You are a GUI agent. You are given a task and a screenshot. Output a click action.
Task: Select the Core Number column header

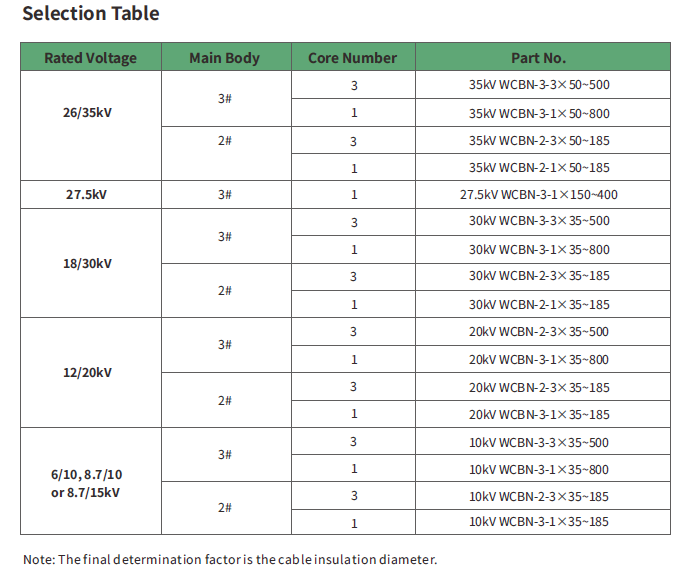(x=352, y=58)
